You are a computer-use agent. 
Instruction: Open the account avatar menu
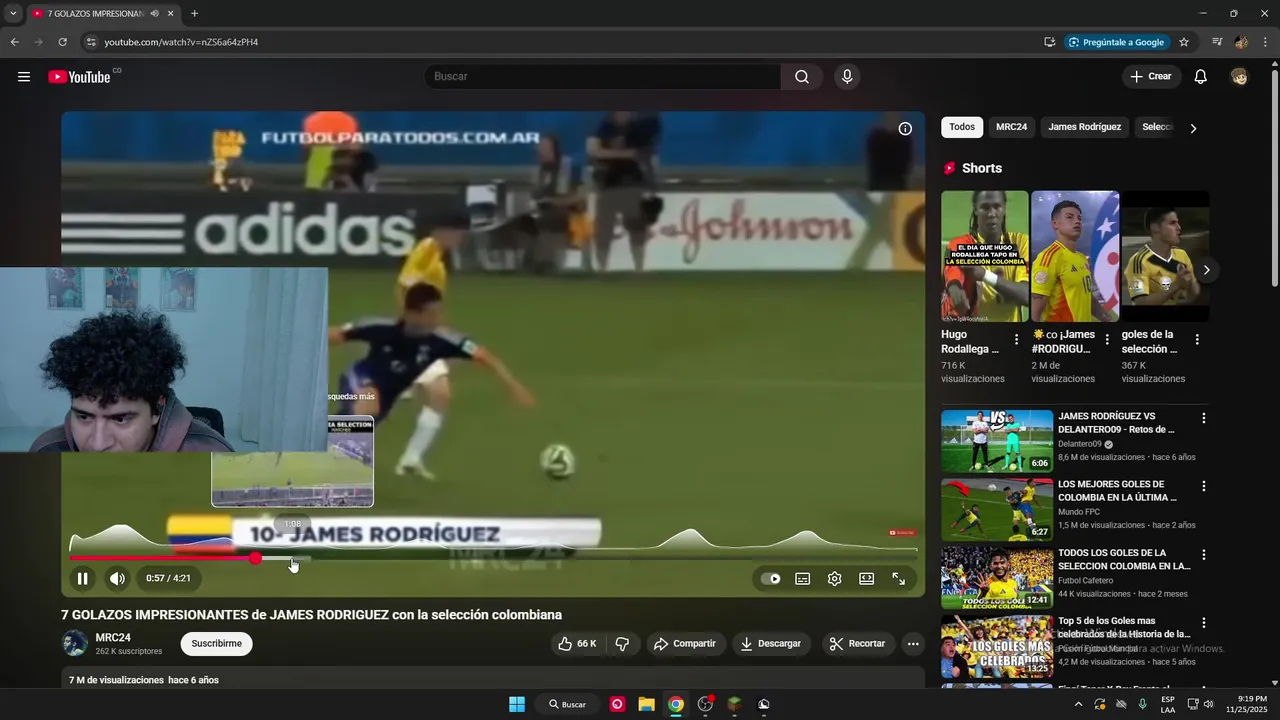pyautogui.click(x=1240, y=77)
